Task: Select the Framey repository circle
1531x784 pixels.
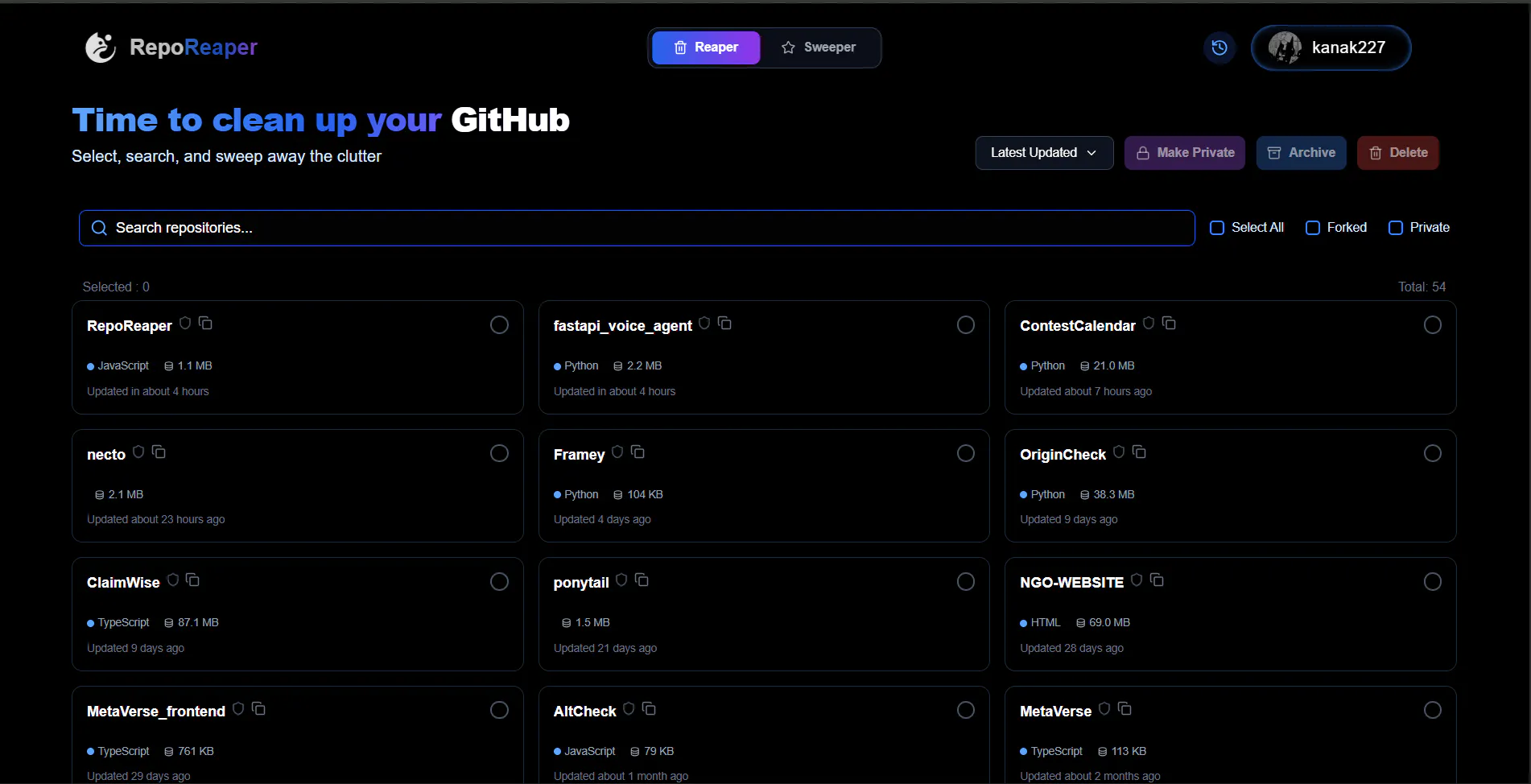Action: 966,453
